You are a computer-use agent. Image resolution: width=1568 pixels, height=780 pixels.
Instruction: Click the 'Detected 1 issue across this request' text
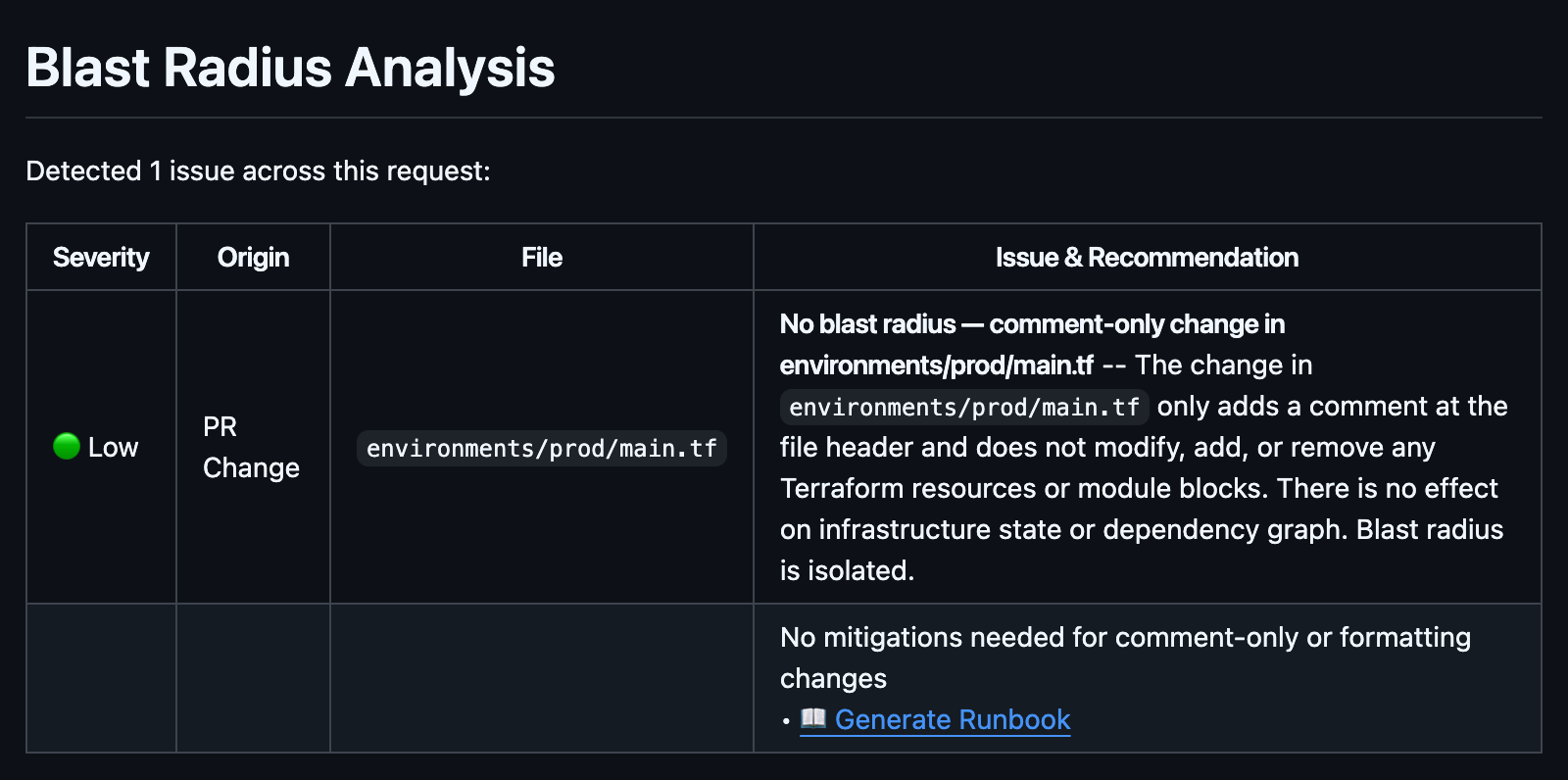coord(258,171)
